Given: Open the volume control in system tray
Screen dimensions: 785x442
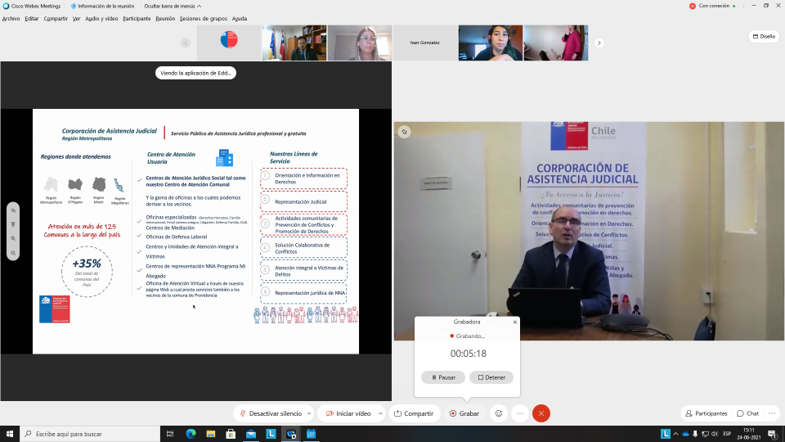Looking at the screenshot, I should tap(714, 434).
